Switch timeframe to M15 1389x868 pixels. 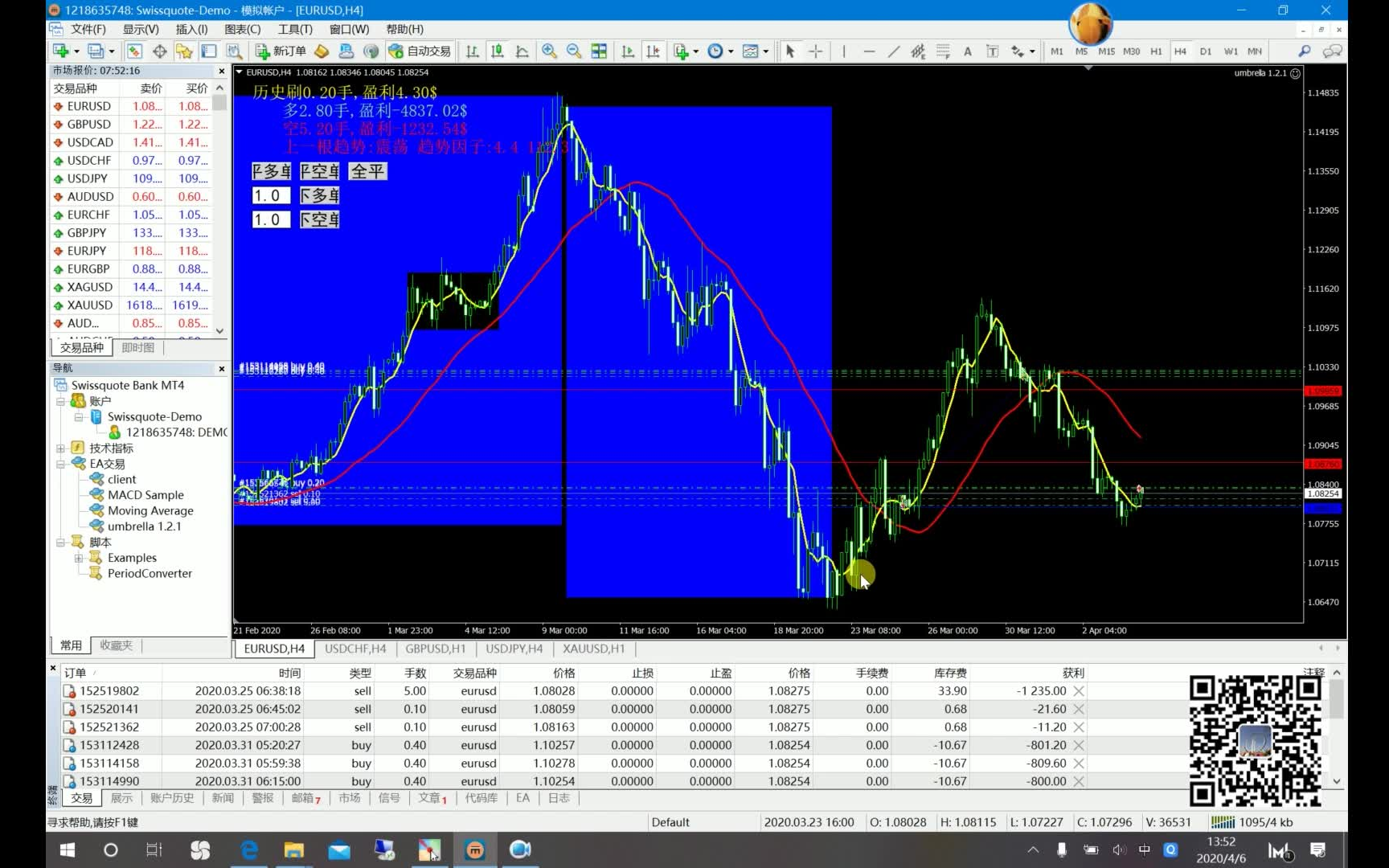coord(1106,51)
